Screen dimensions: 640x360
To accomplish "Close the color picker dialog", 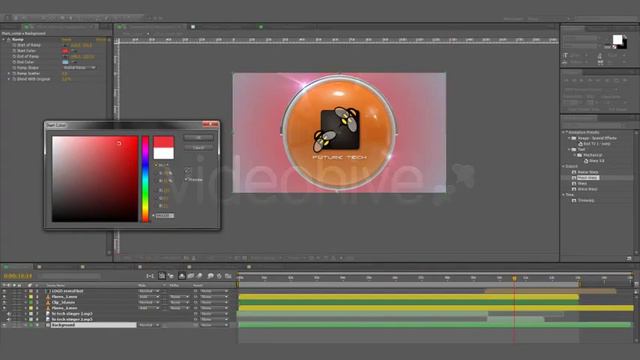I will pyautogui.click(x=211, y=124).
